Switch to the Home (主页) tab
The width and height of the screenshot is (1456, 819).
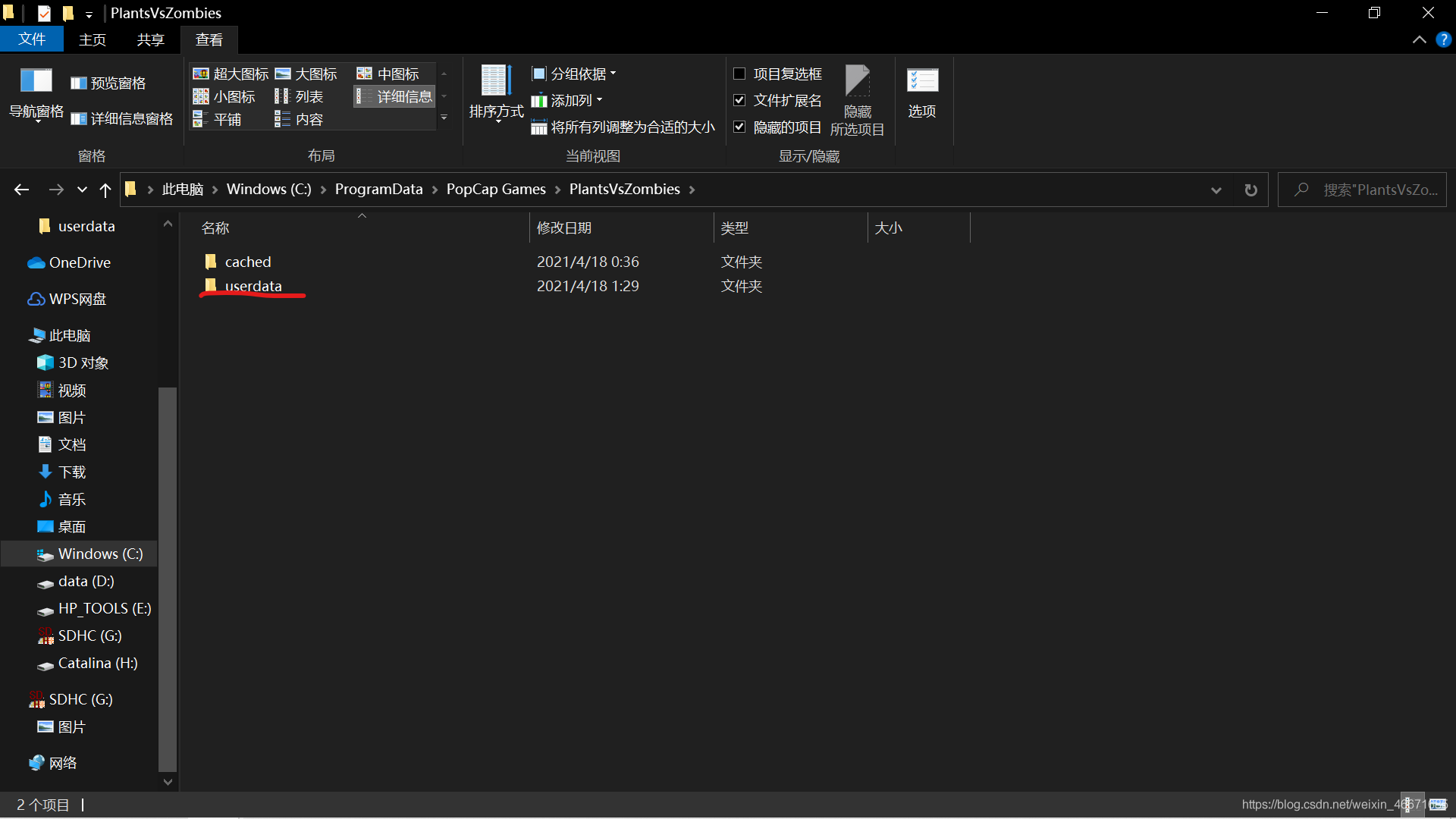tap(93, 39)
